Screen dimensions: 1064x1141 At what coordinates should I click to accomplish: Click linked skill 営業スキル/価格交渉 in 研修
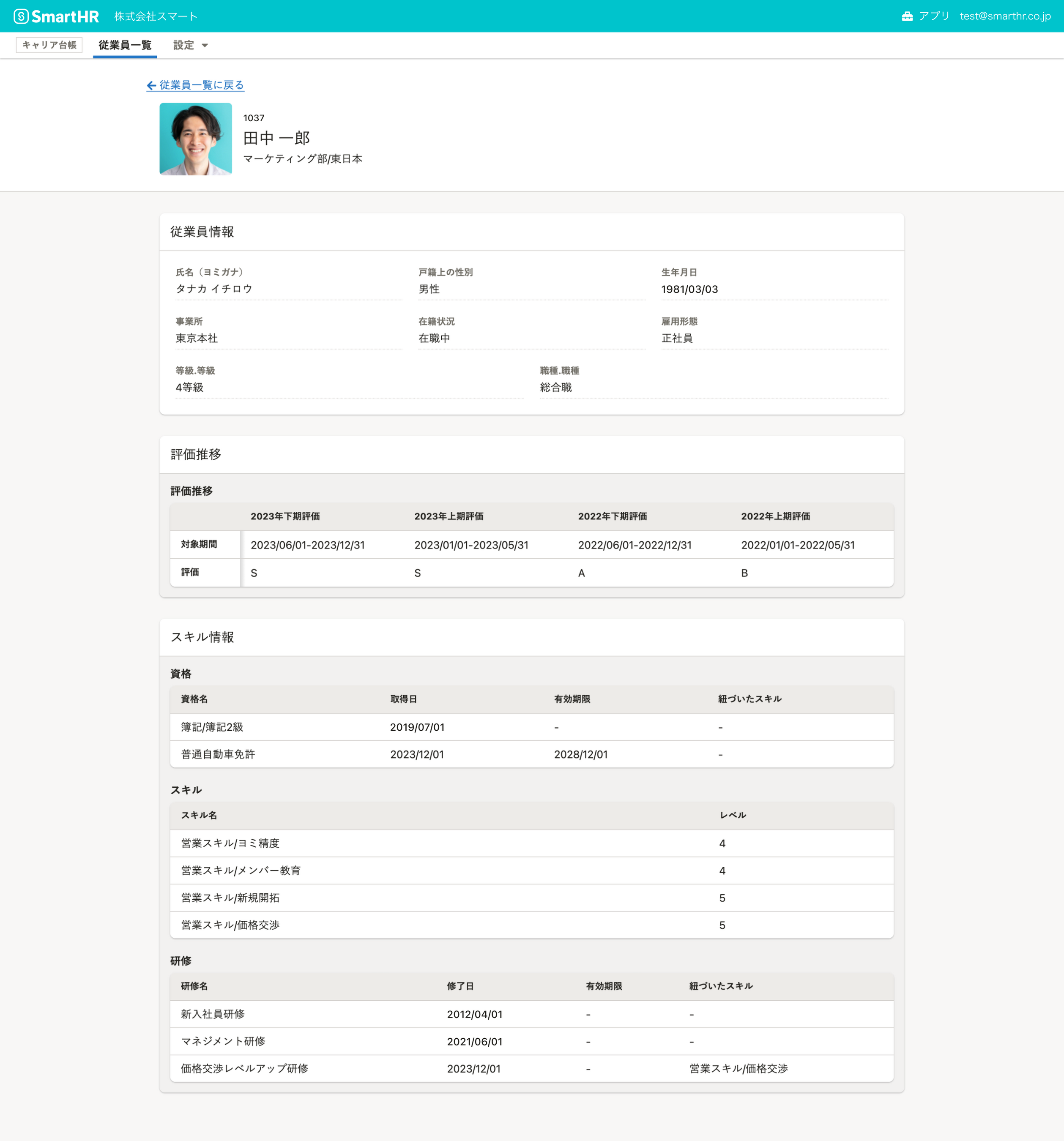pyautogui.click(x=738, y=1069)
